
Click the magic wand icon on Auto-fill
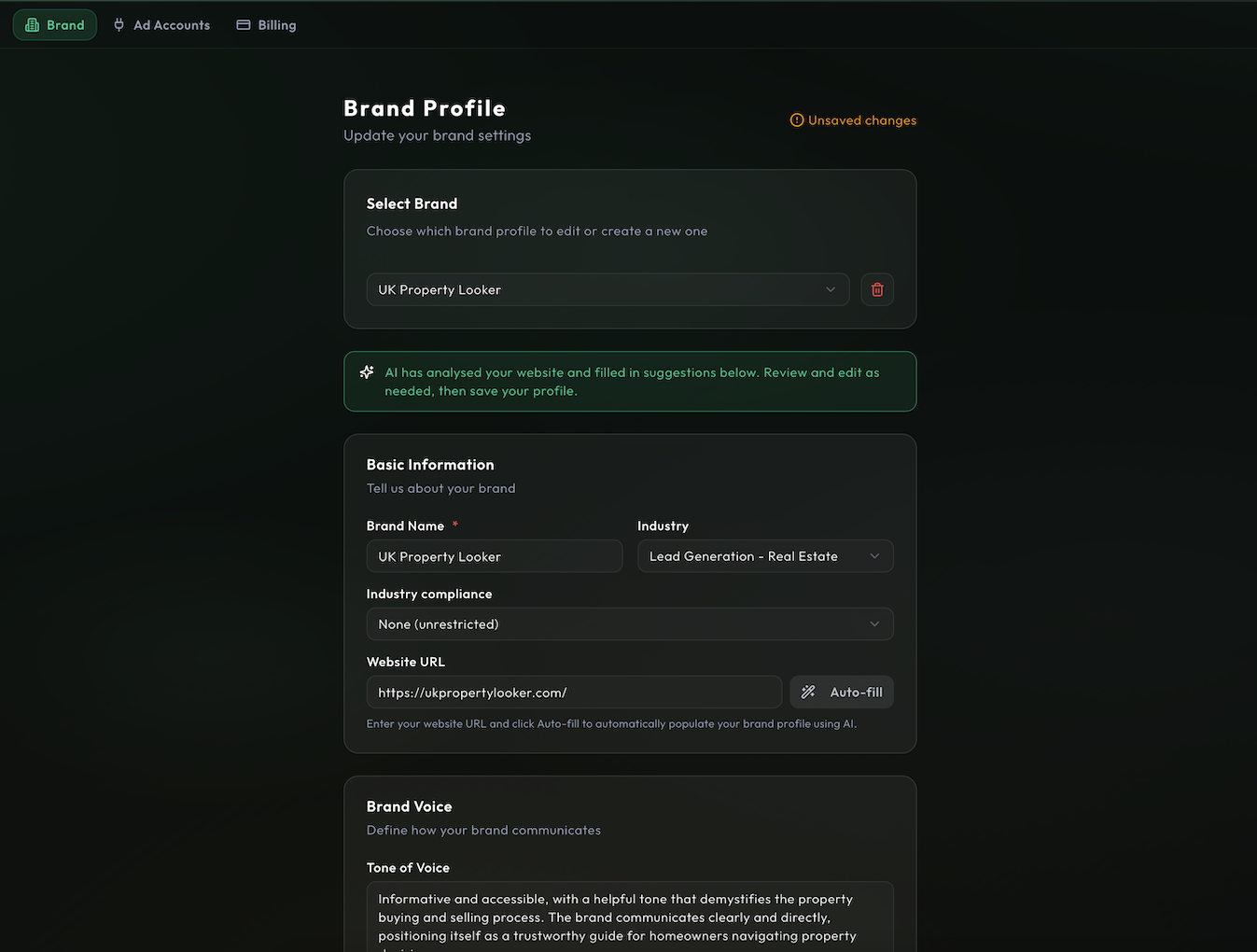(809, 693)
